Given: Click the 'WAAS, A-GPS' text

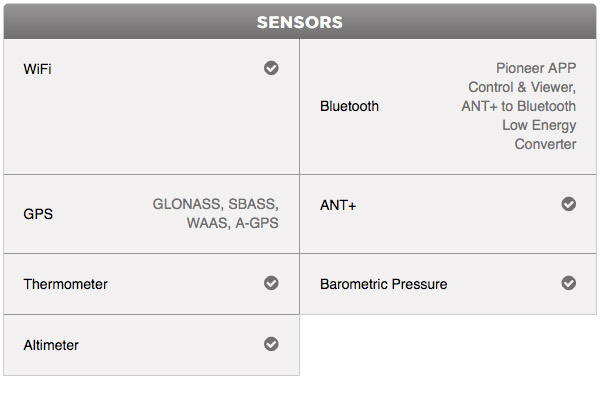Looking at the screenshot, I should pos(233,223).
